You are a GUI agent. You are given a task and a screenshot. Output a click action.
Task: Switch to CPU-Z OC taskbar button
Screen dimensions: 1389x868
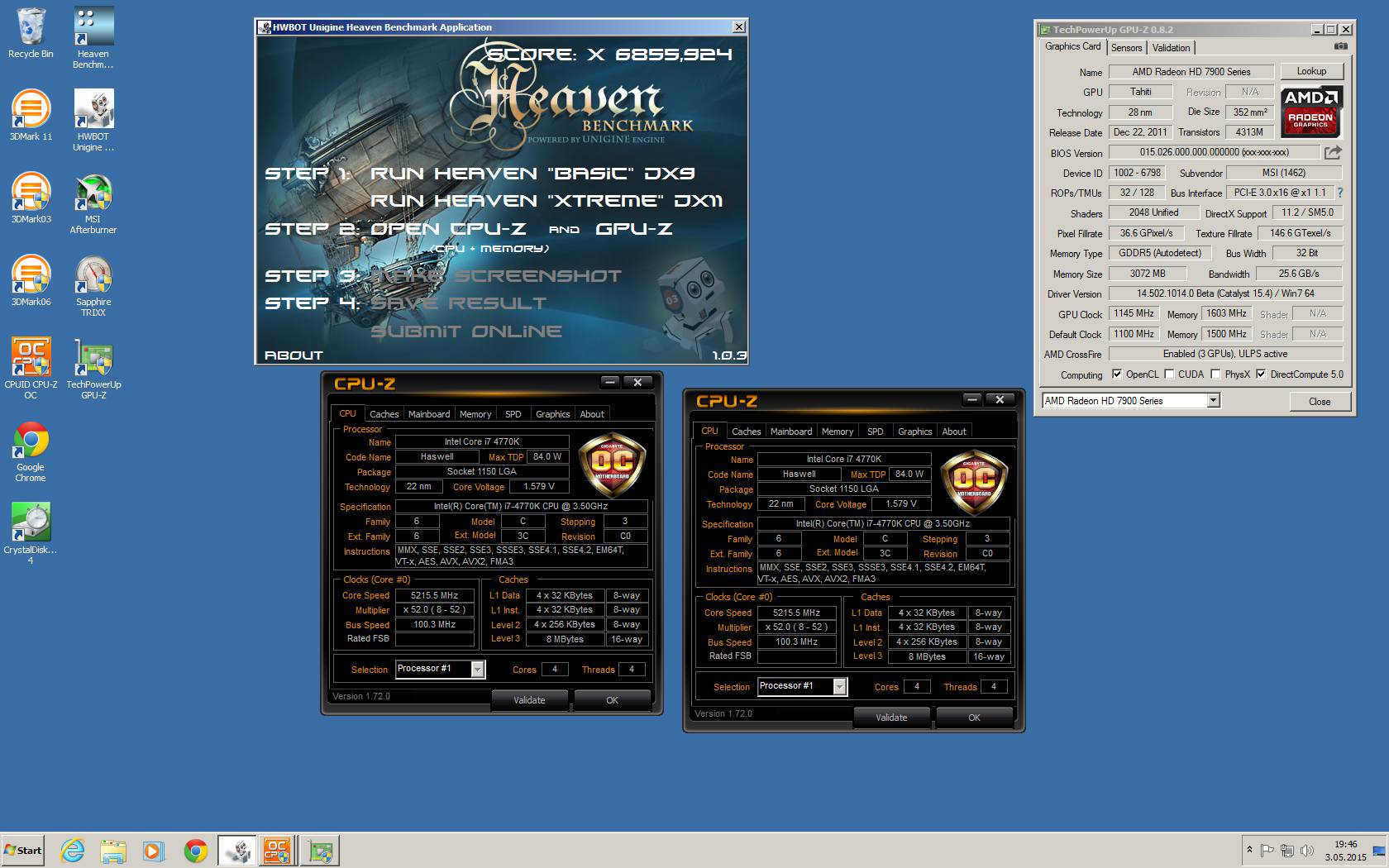[277, 851]
